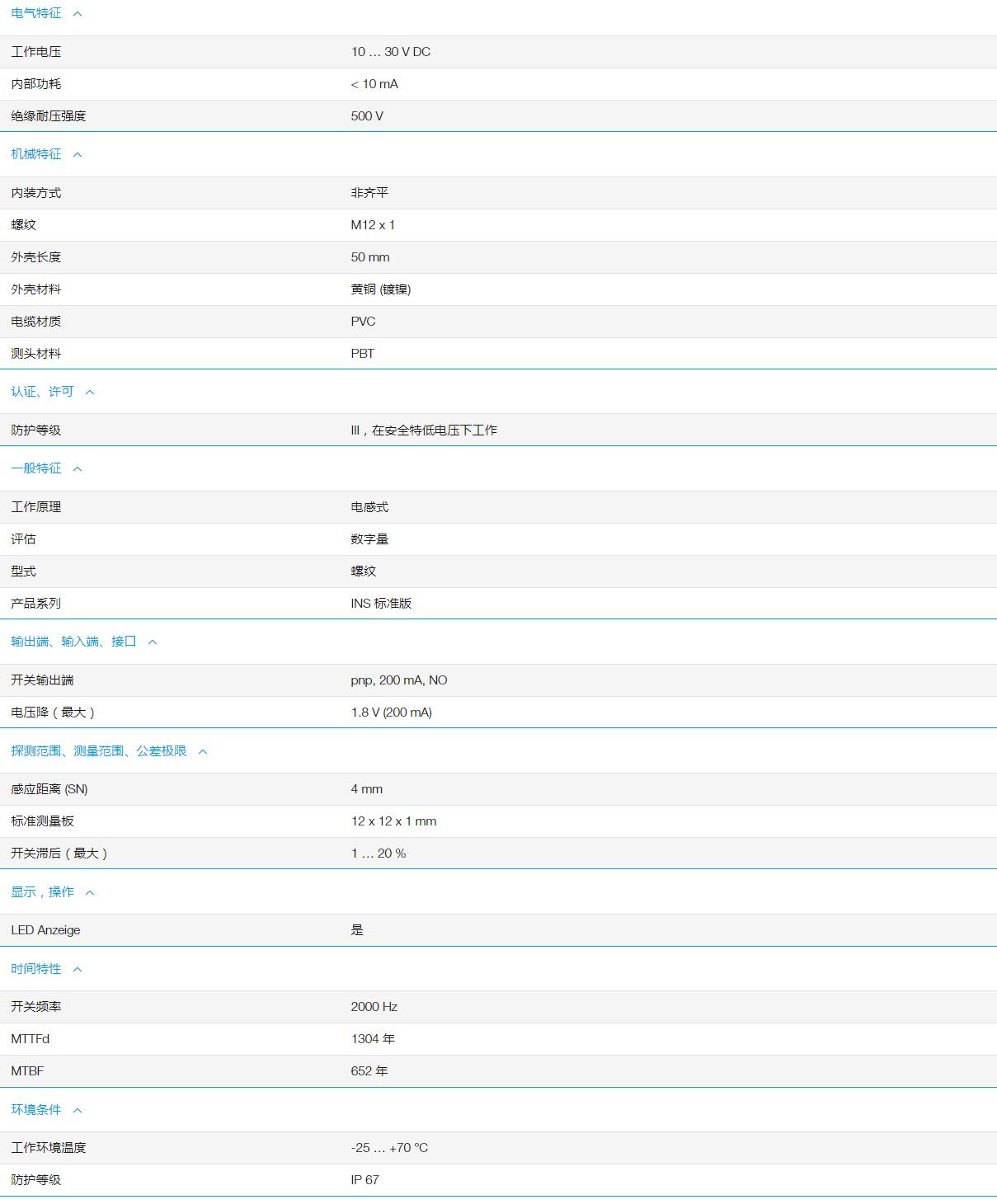Image resolution: width=997 pixels, height=1204 pixels.
Task: Select the 认证、许可 section title
Action: click(42, 392)
